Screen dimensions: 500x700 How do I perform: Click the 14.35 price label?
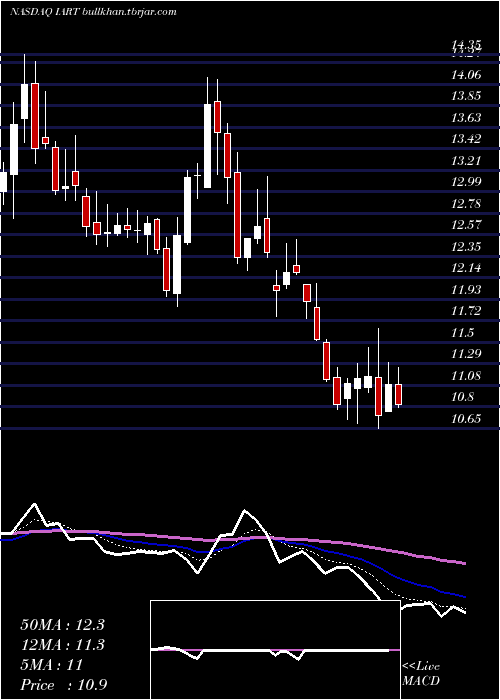click(x=466, y=44)
